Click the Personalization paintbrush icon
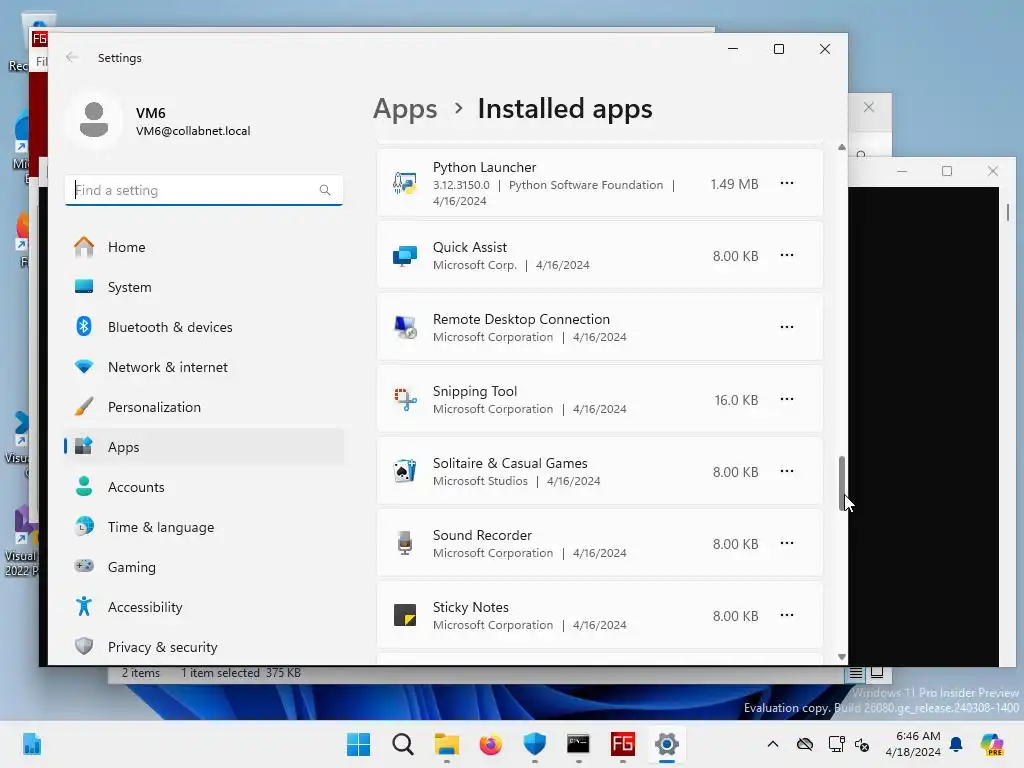The height and width of the screenshot is (768, 1024). click(84, 406)
